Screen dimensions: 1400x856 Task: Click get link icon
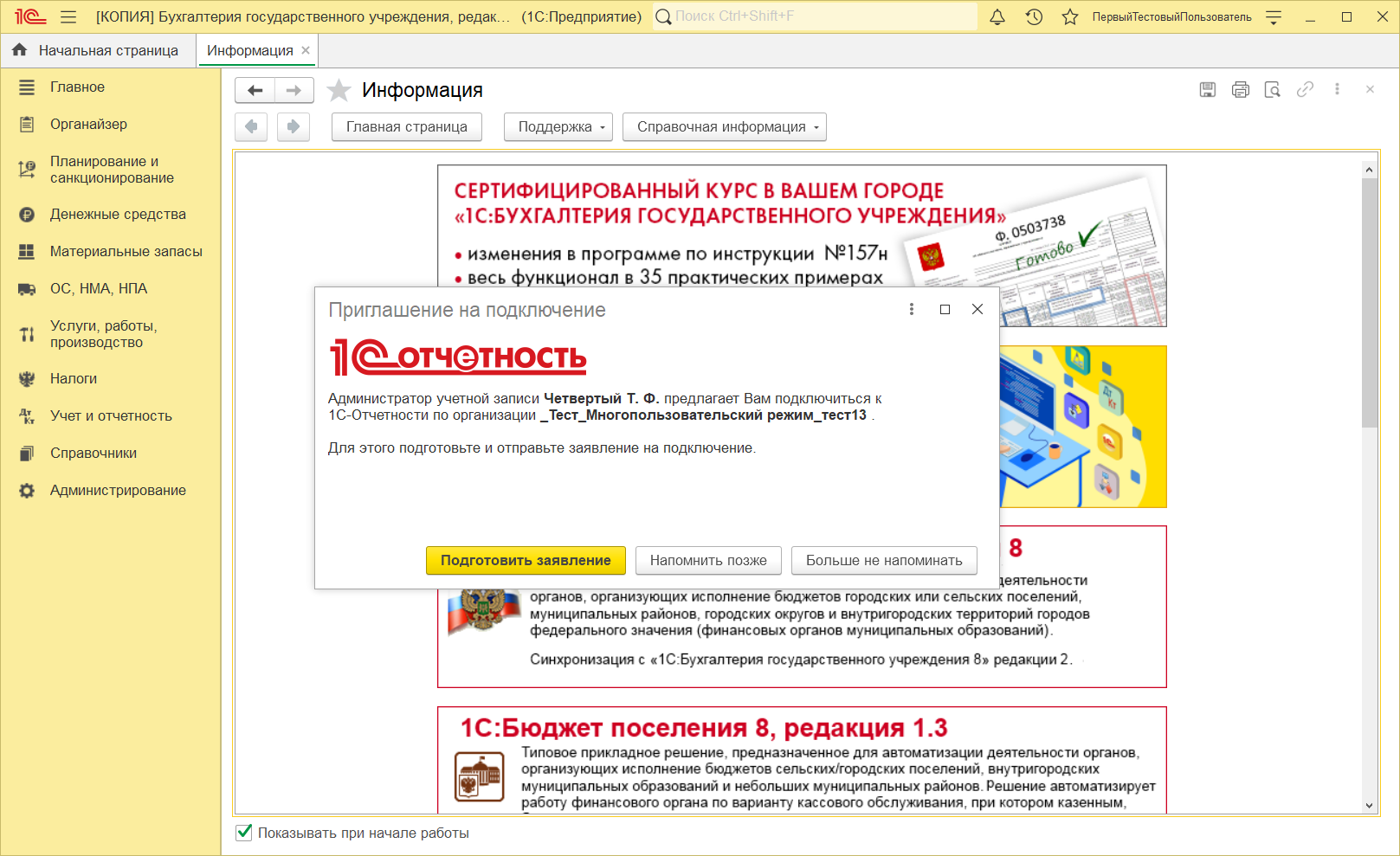pyautogui.click(x=1305, y=89)
